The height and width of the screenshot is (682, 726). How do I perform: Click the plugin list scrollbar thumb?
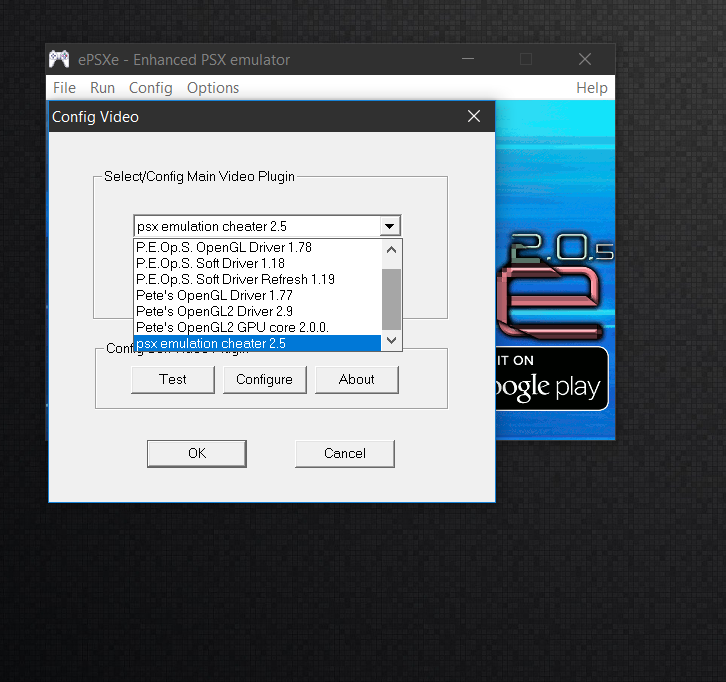(391, 299)
